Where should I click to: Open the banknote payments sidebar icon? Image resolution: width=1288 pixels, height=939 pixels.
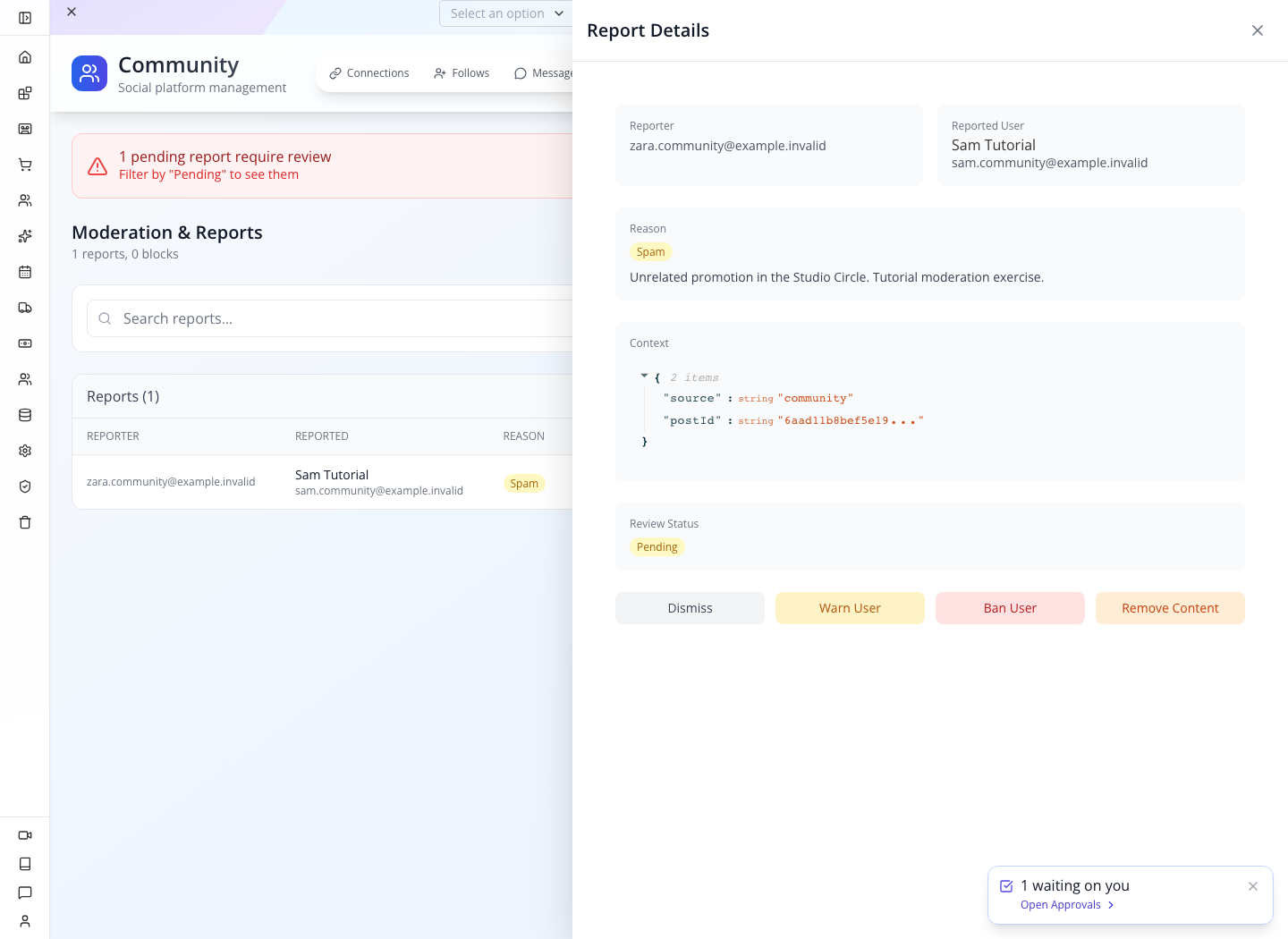click(x=25, y=343)
